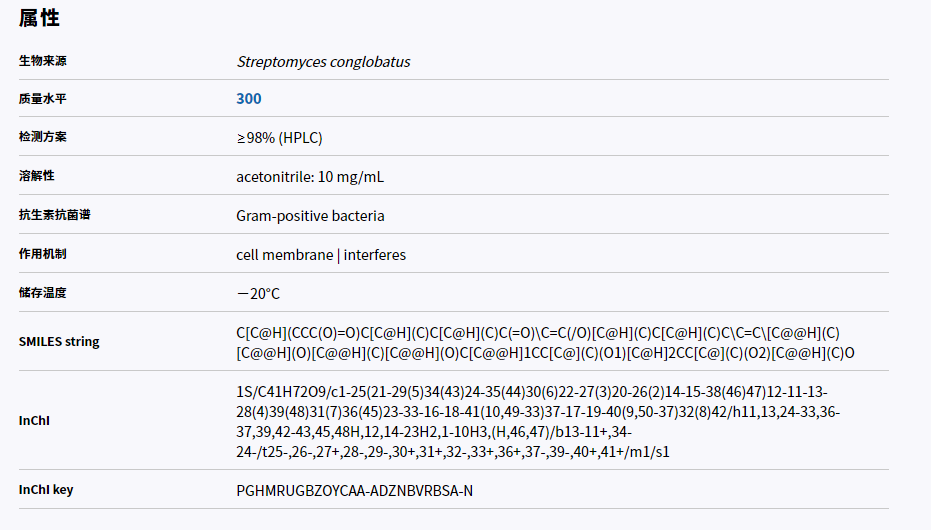Click the SMILES string value starting C[C@H]

click(545, 342)
